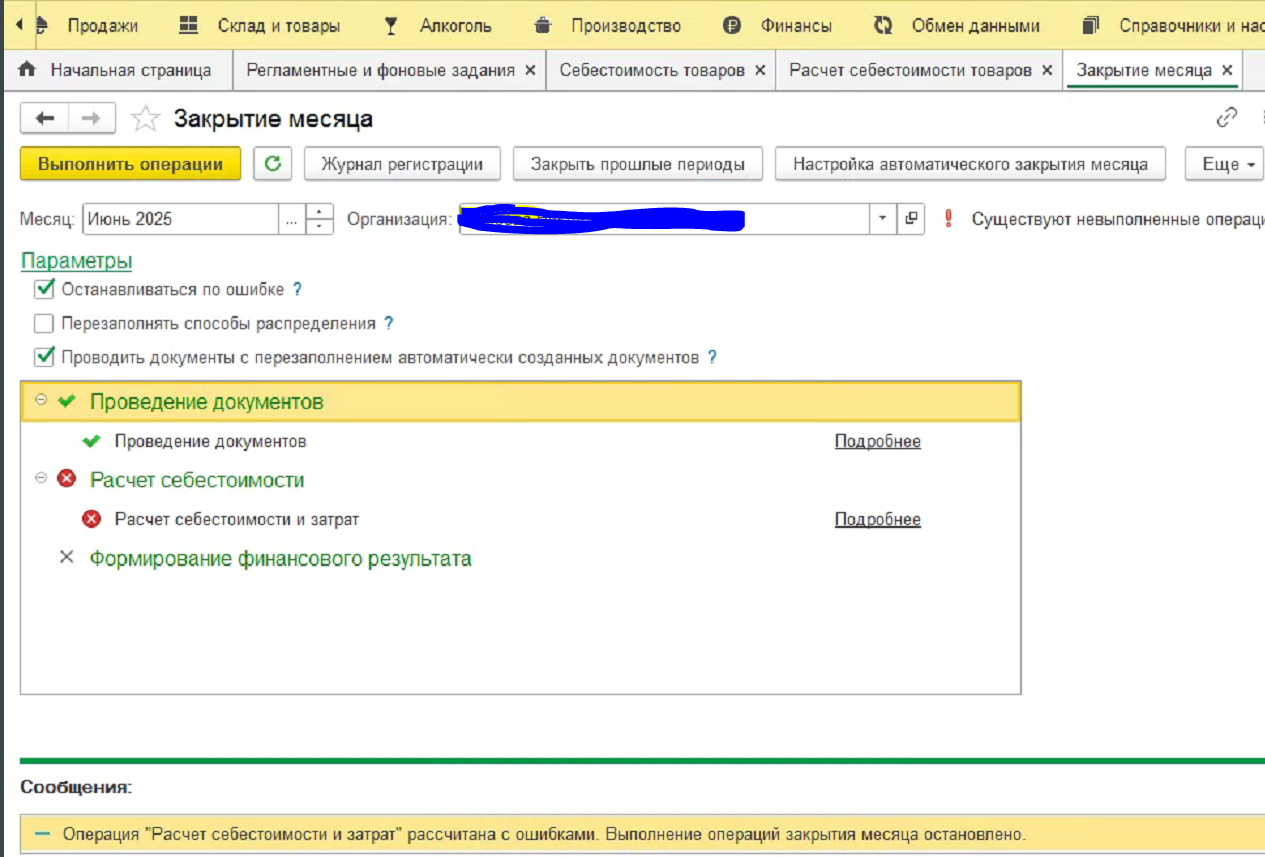
Task: Enable Перезаполнять способы распределения checkbox
Action: point(44,324)
